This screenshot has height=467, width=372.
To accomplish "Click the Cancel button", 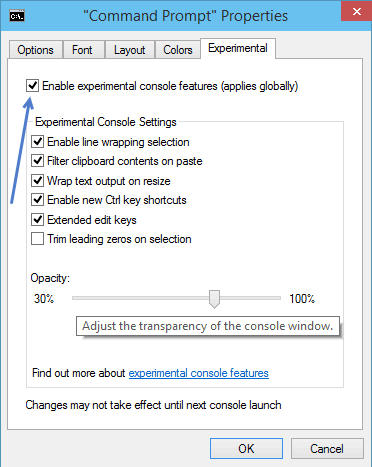I will 327,448.
